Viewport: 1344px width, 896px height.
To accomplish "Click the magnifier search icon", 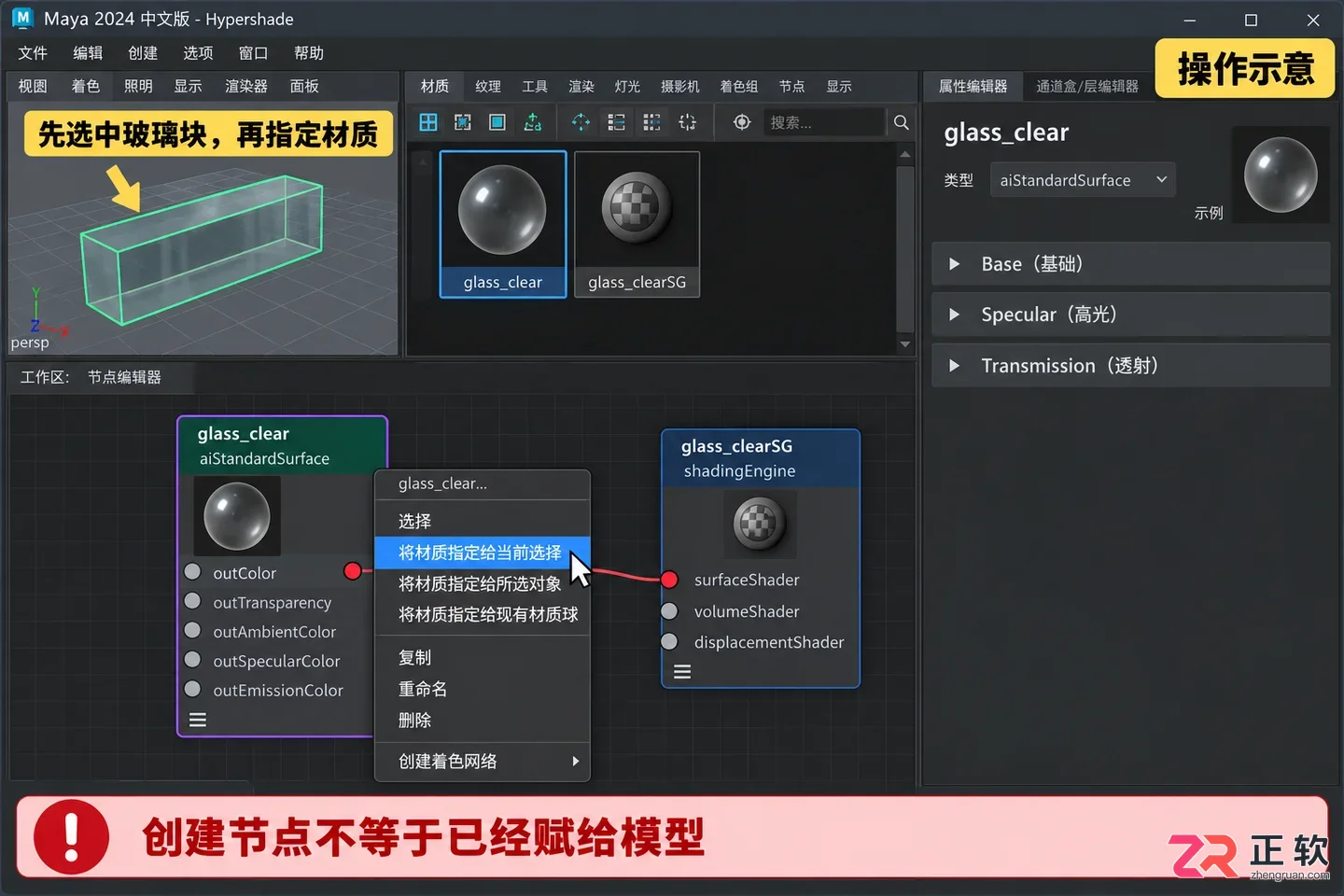I will coord(901,122).
